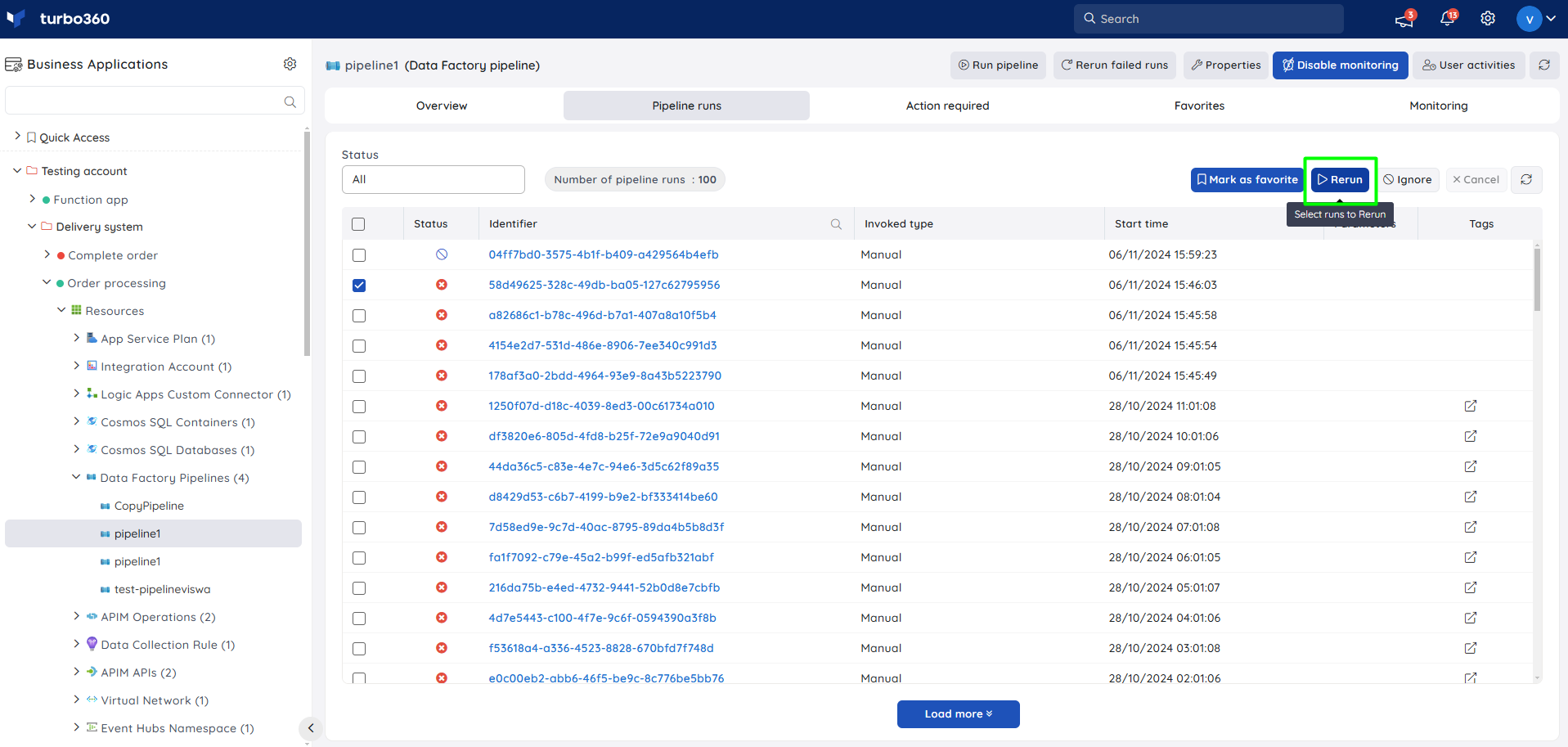Toggle the select-all runs checkbox
The height and width of the screenshot is (747, 1568).
[x=358, y=224]
